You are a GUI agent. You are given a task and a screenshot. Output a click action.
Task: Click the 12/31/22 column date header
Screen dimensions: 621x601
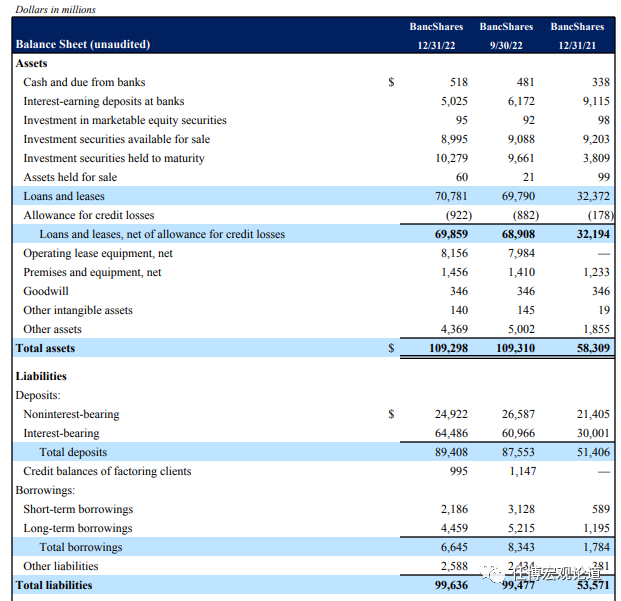pos(436,46)
